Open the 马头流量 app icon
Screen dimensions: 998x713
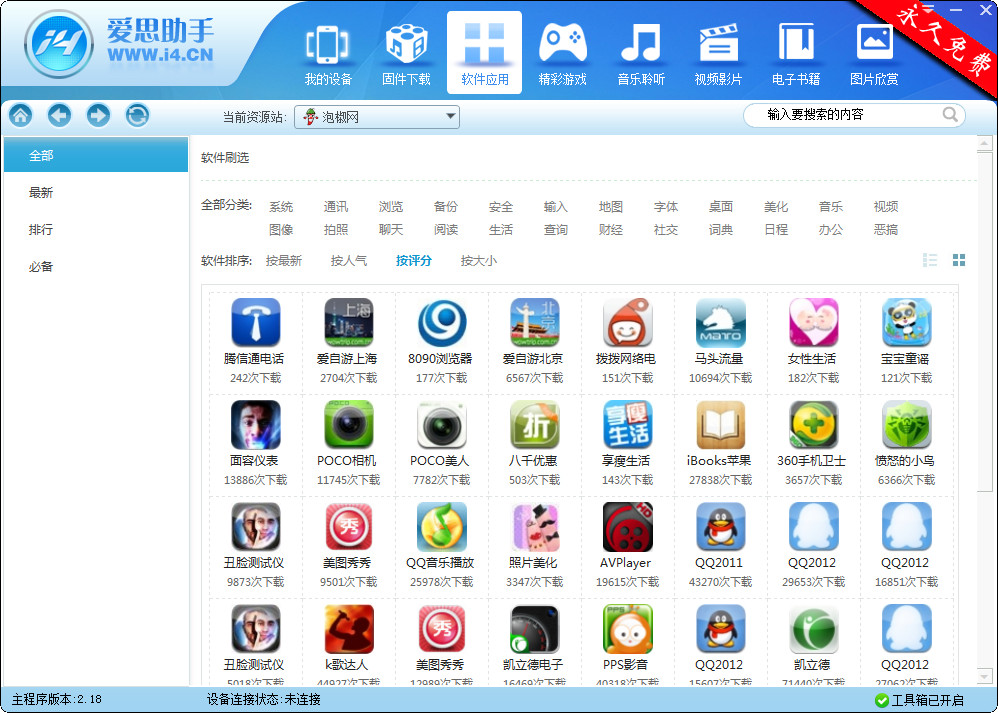click(720, 322)
